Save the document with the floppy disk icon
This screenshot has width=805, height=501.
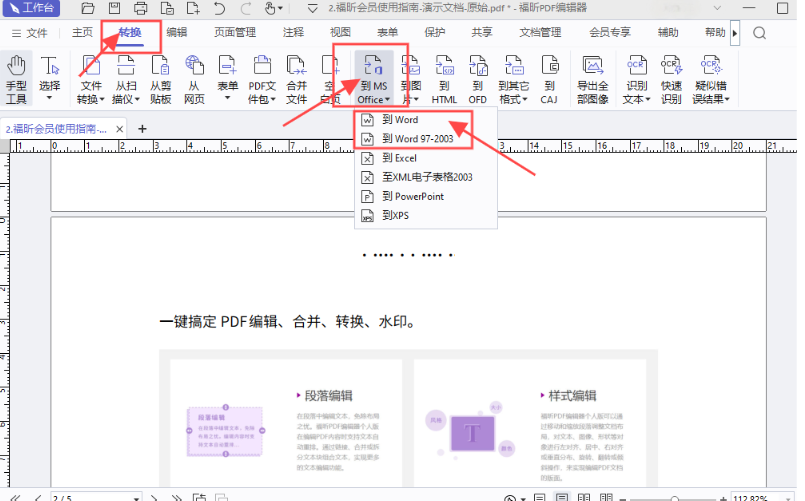[114, 8]
